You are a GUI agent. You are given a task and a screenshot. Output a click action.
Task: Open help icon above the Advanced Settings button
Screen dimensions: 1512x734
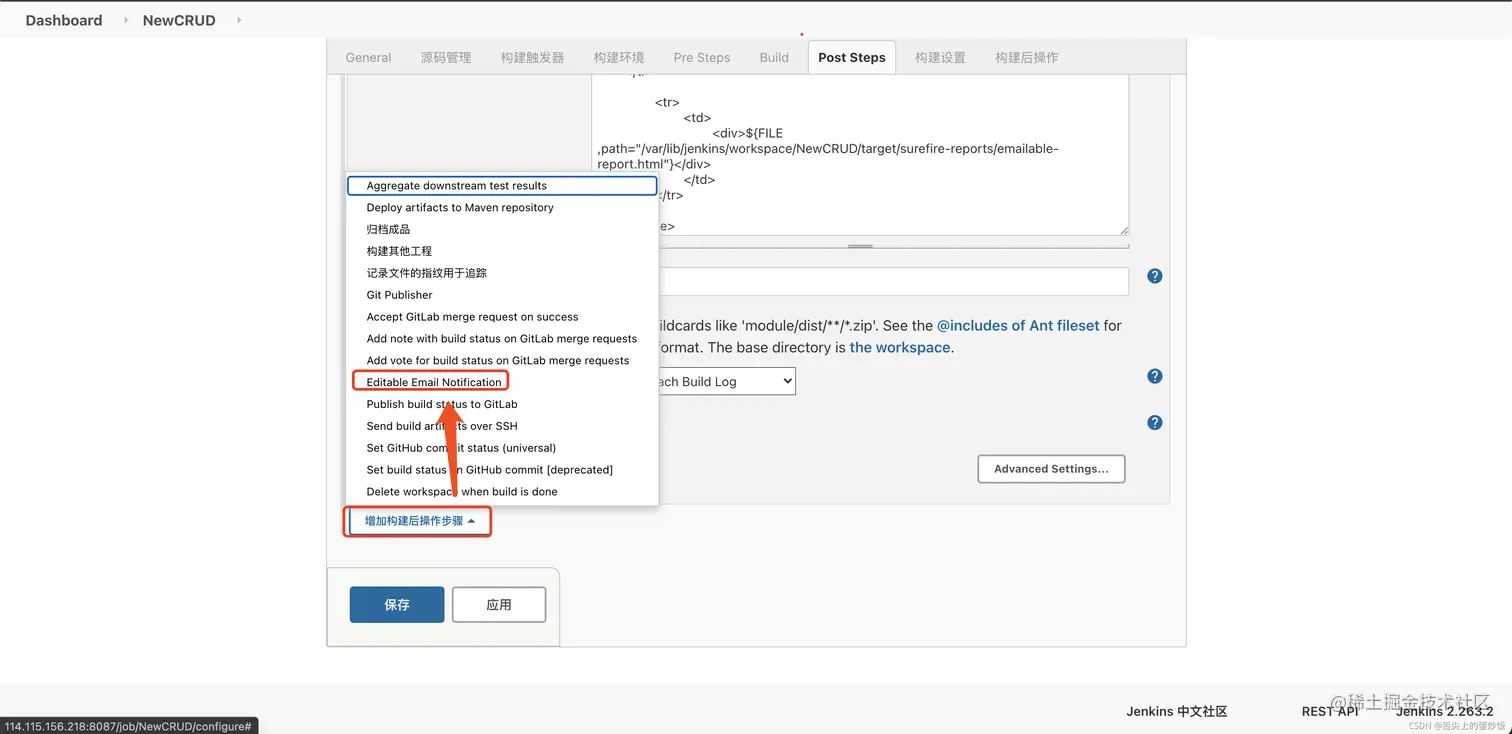1154,422
